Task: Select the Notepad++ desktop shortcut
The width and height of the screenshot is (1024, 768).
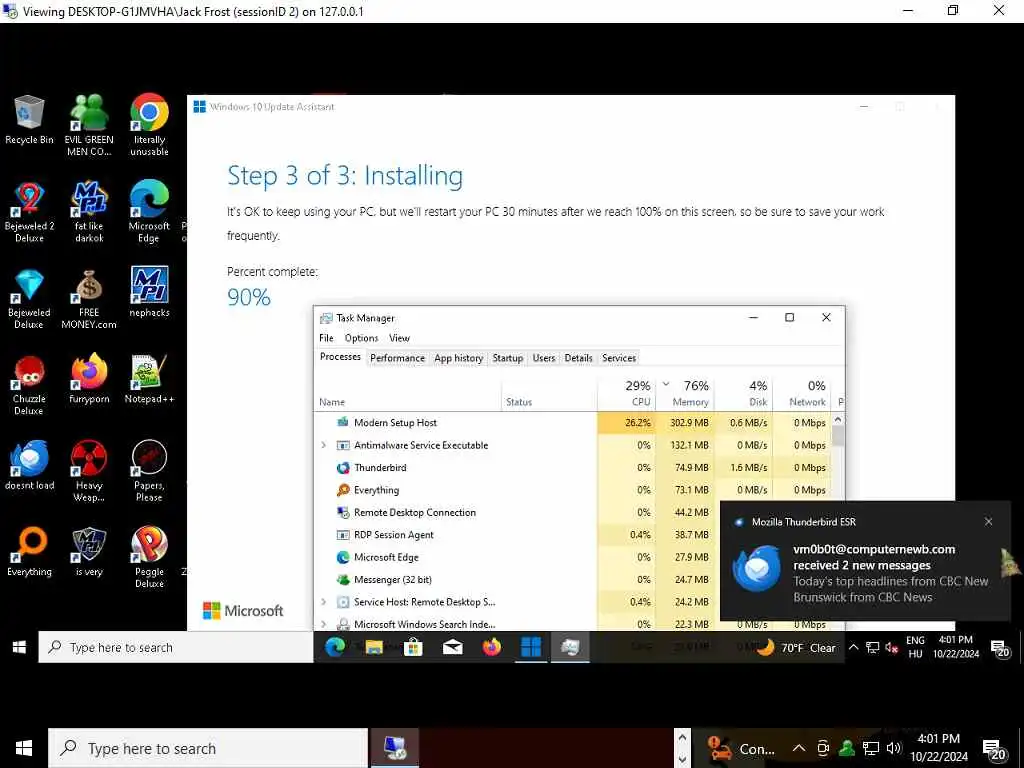Action: click(149, 378)
